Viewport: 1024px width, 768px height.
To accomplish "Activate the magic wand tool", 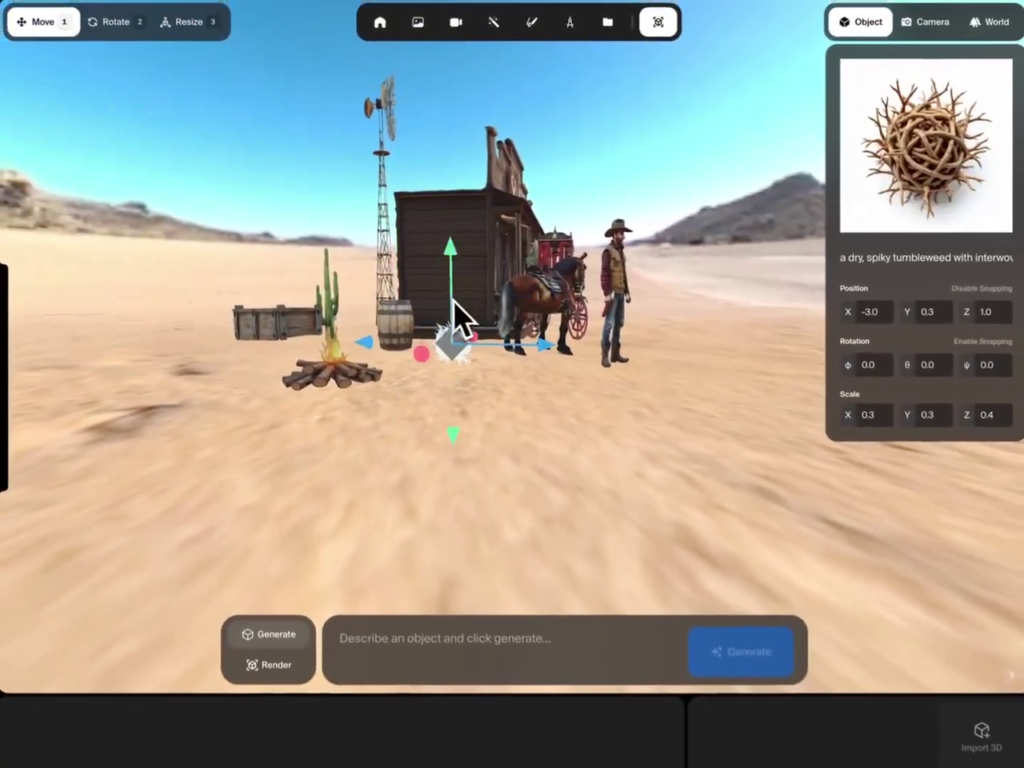I will (494, 22).
